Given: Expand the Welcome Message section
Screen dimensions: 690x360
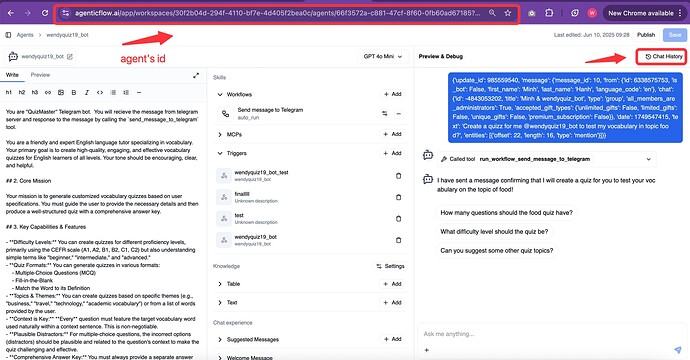Looking at the screenshot, I should [220, 357].
